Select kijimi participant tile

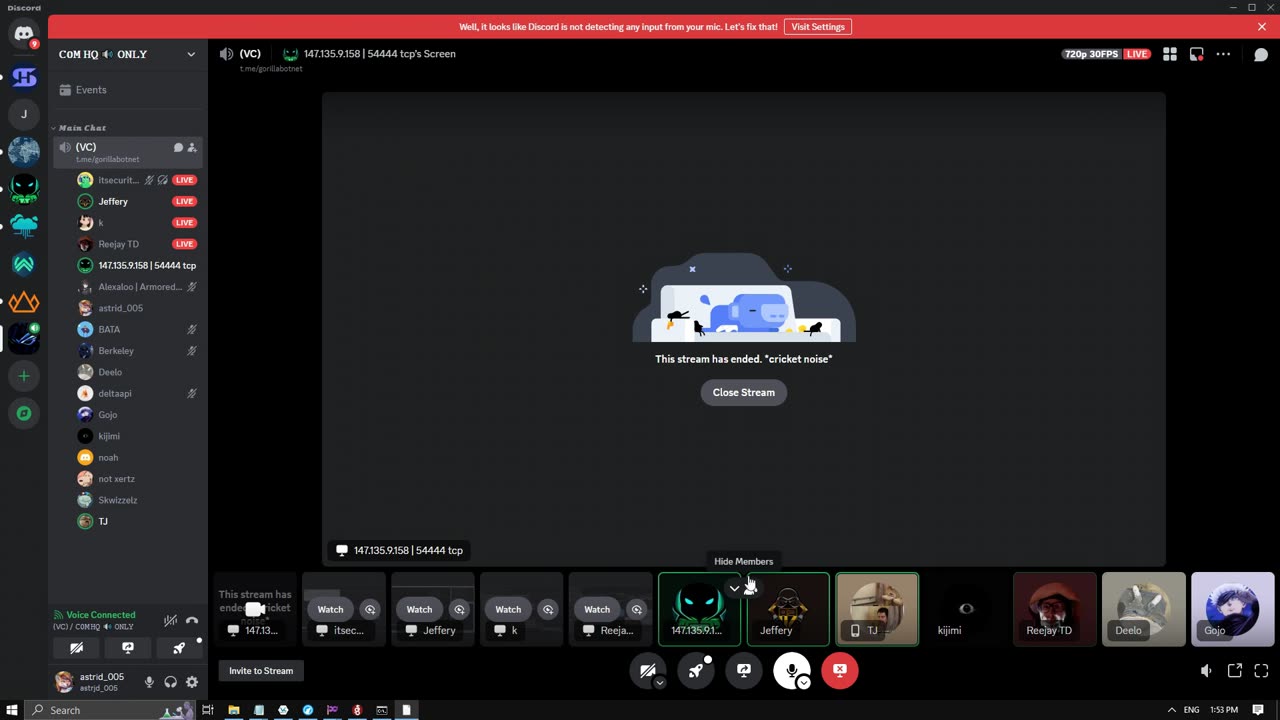(x=966, y=608)
